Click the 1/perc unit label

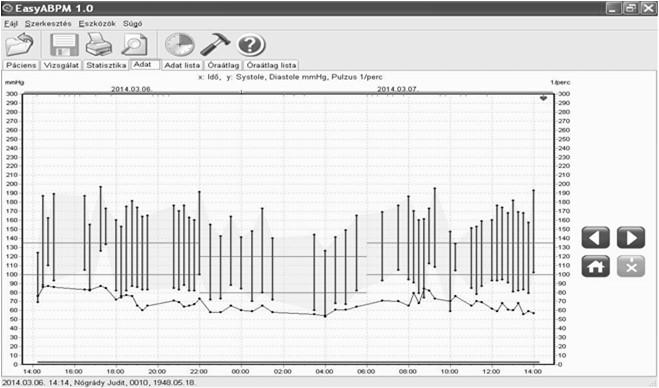click(561, 82)
